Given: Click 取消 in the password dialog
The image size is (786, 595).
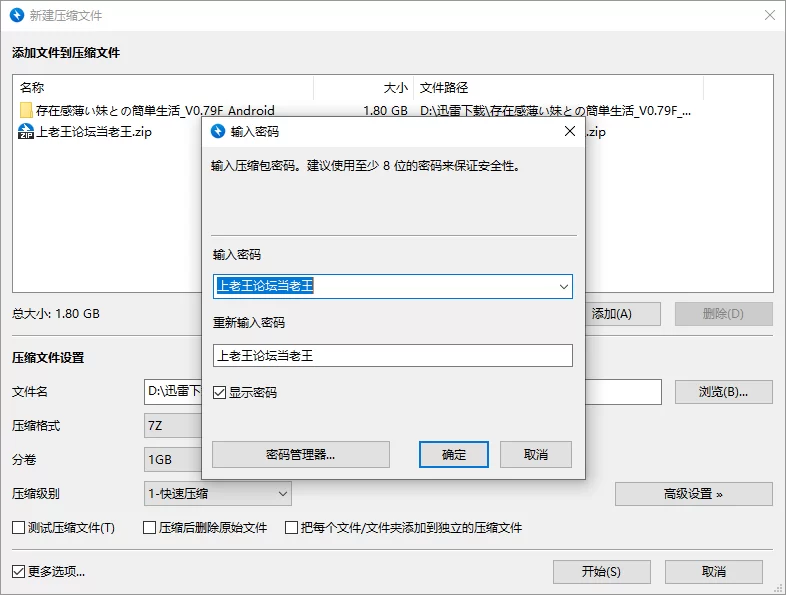Looking at the screenshot, I should pyautogui.click(x=535, y=455).
